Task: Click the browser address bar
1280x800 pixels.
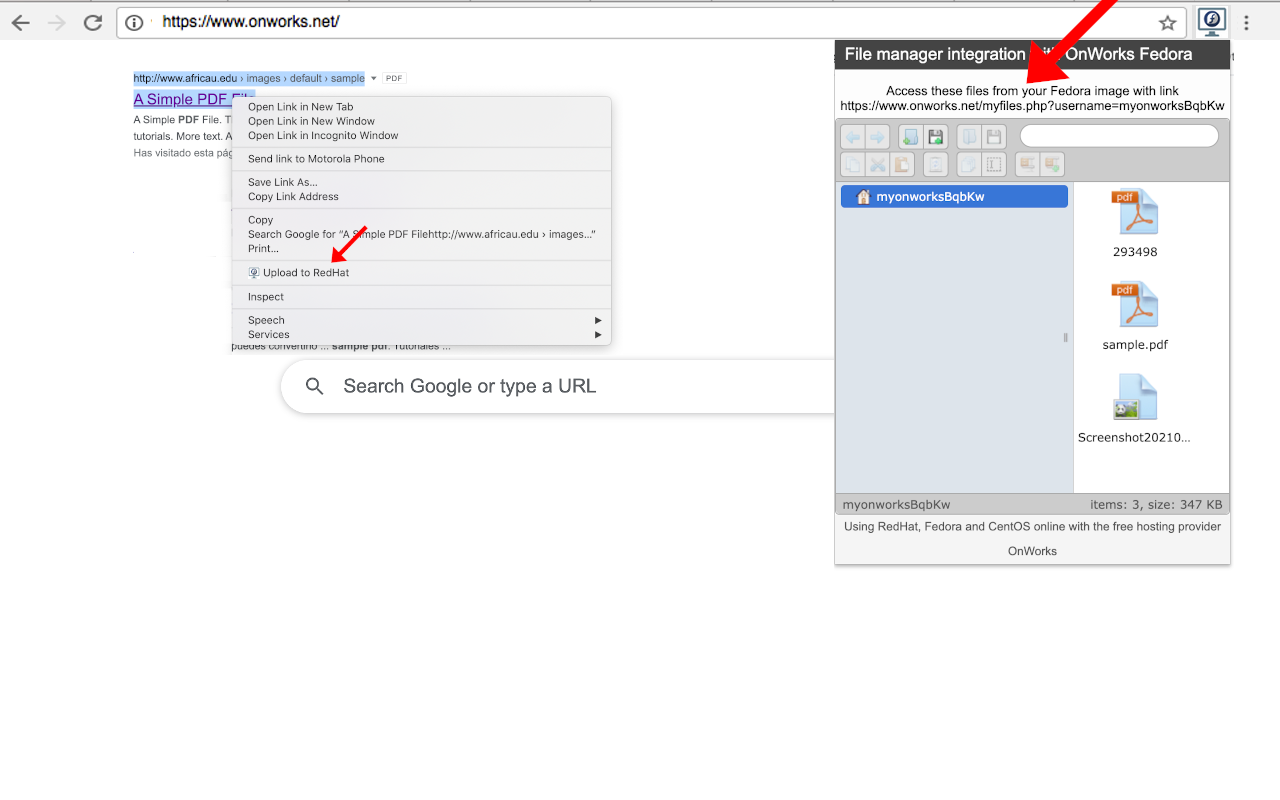Action: point(651,22)
